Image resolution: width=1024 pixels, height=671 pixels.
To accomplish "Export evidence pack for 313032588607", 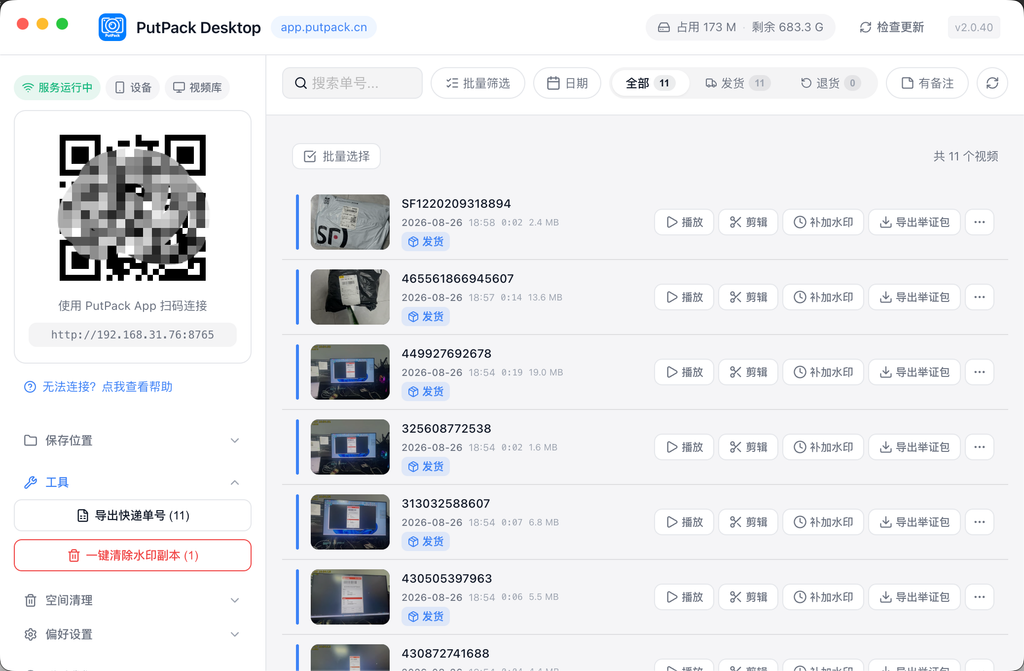I will (x=914, y=522).
